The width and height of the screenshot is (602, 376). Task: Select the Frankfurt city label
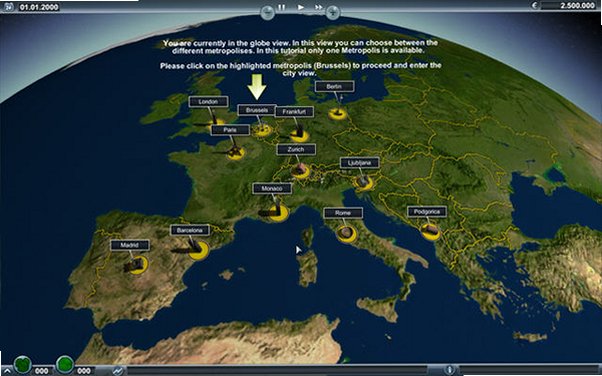tap(294, 112)
